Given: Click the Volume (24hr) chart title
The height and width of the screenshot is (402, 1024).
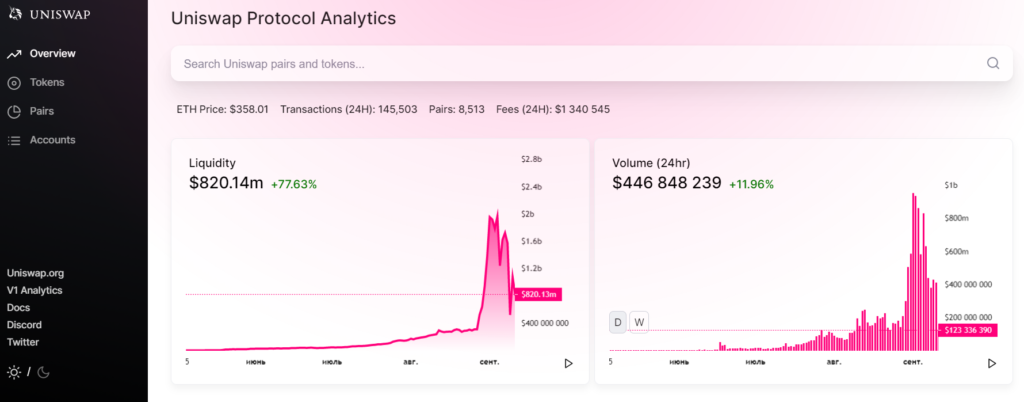Looking at the screenshot, I should (x=651, y=163).
